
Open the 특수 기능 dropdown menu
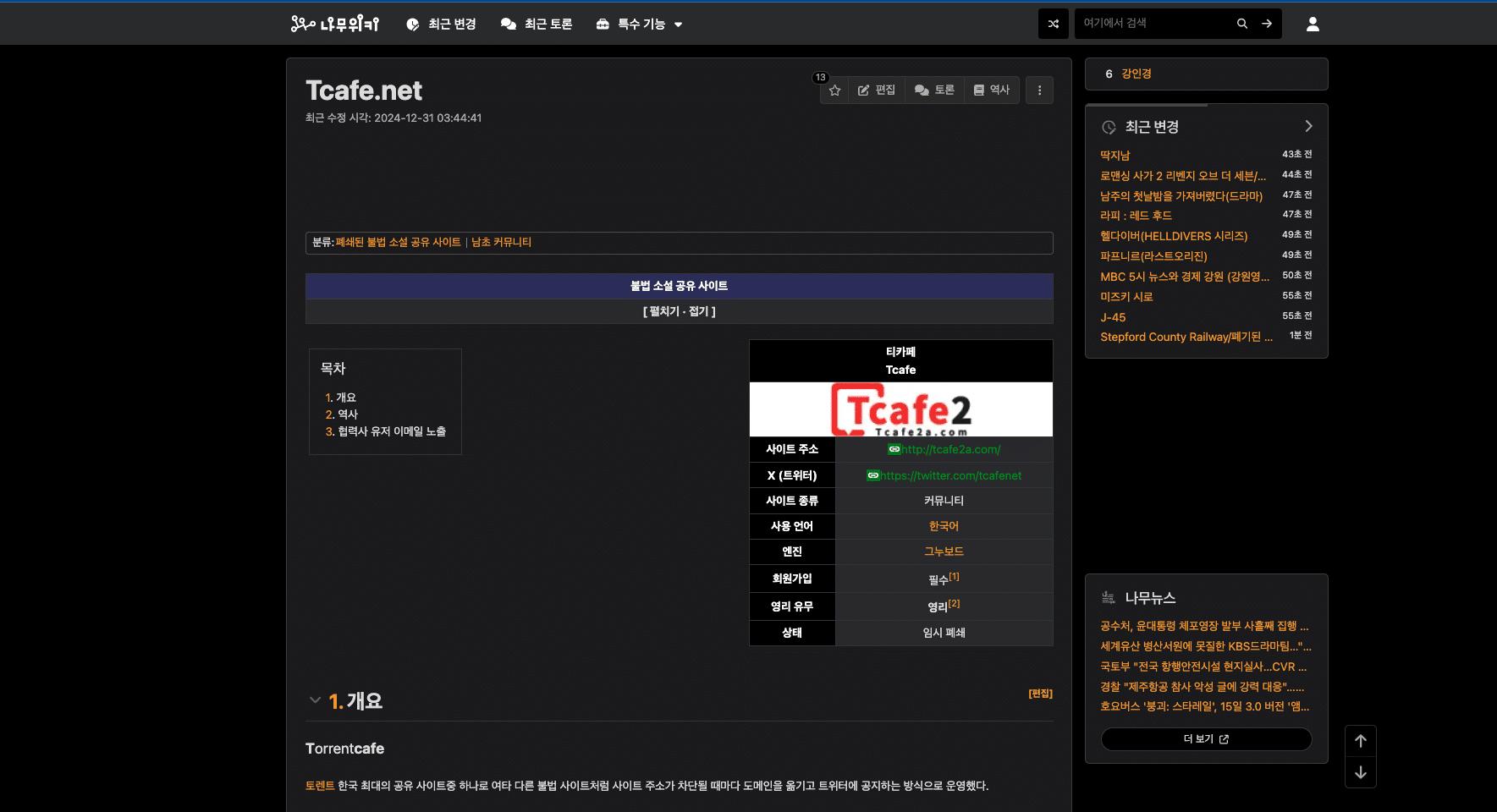coord(640,24)
